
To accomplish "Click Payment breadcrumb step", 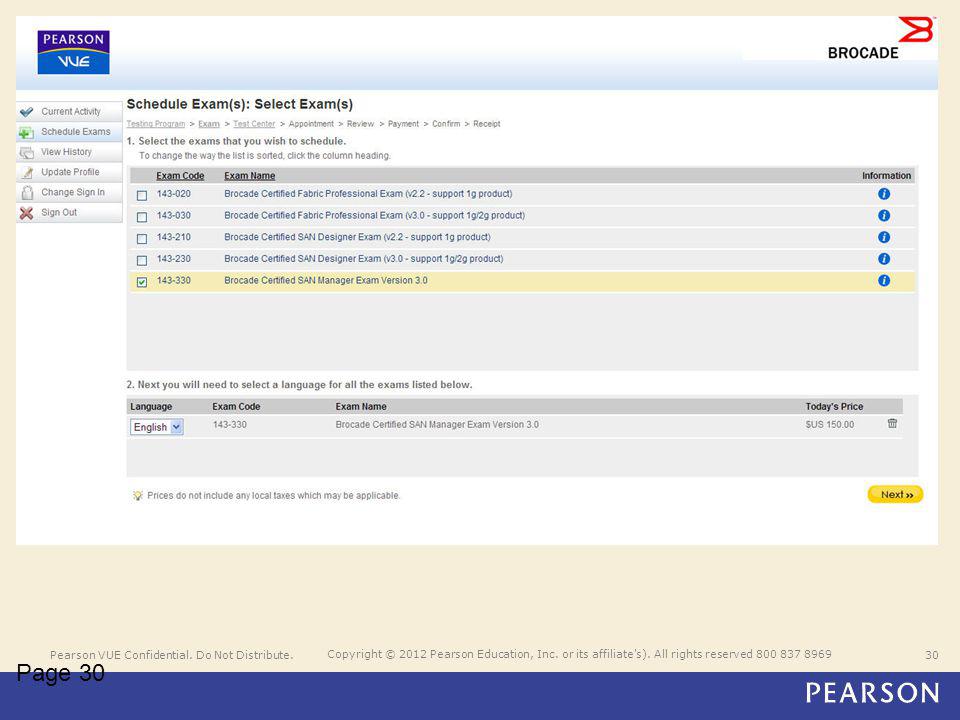I will click(x=403, y=124).
